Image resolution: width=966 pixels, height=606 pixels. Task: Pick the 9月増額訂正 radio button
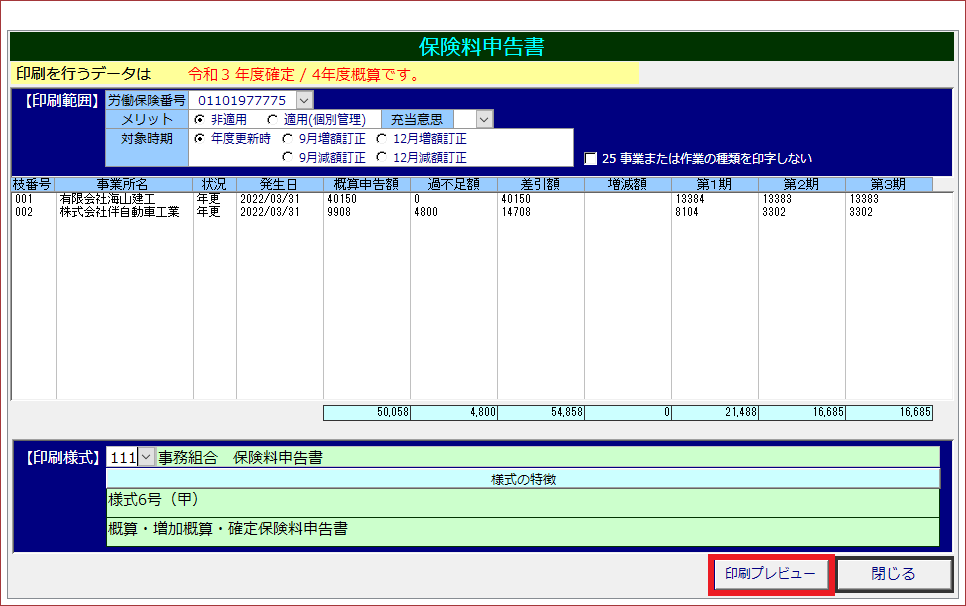tap(287, 138)
